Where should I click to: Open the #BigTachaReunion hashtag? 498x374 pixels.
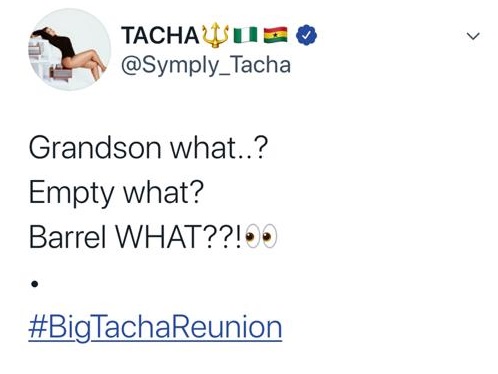pos(155,328)
